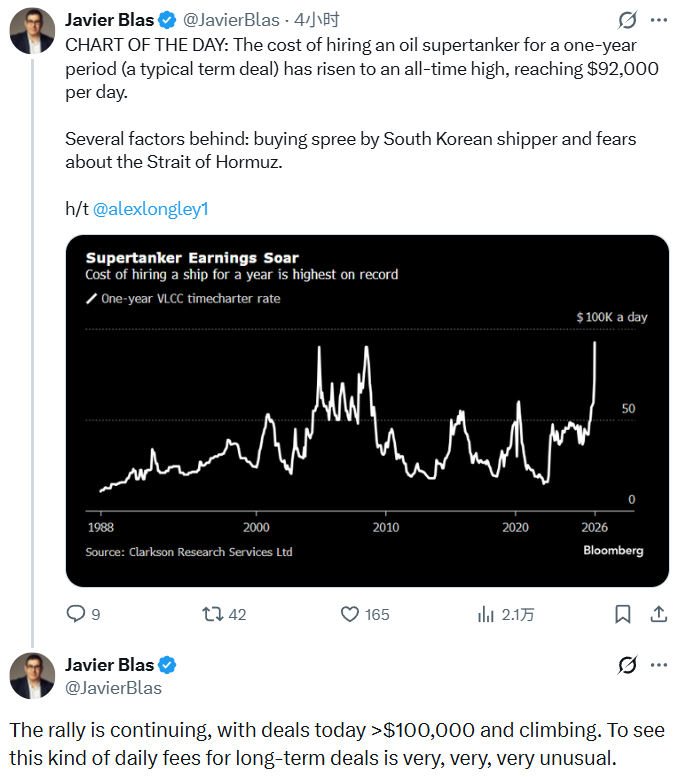Bookmark the chart of the day tweet

622,613
